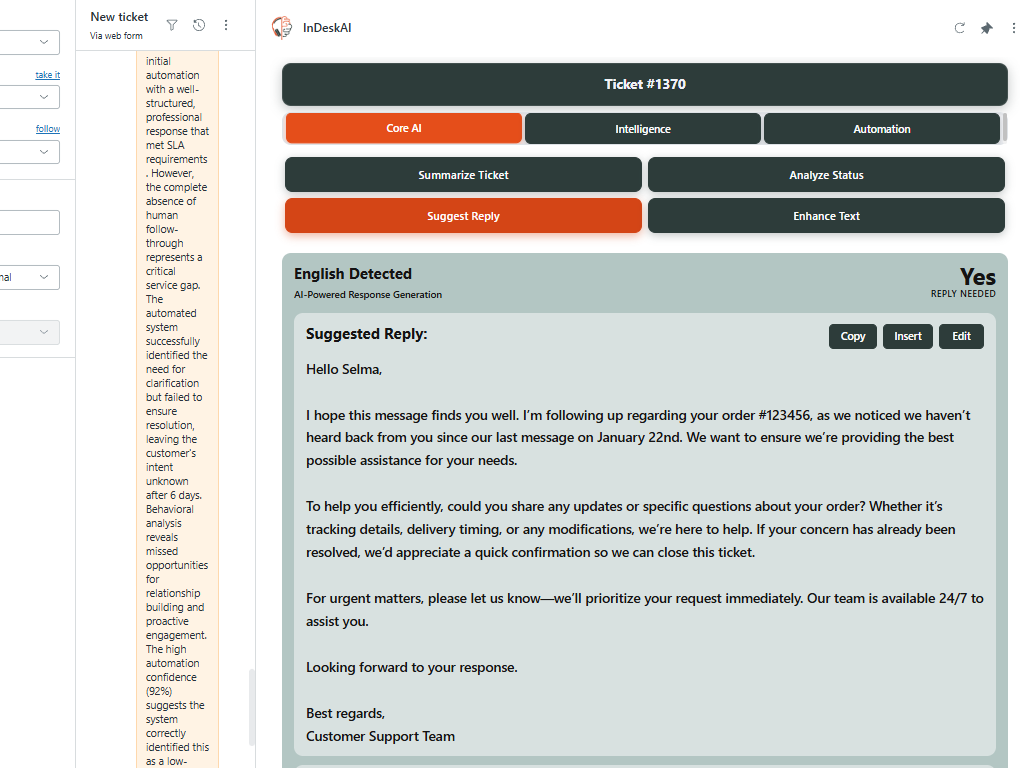Viewport: 1024px width, 768px height.
Task: Open the ticket events history icon
Action: (199, 25)
